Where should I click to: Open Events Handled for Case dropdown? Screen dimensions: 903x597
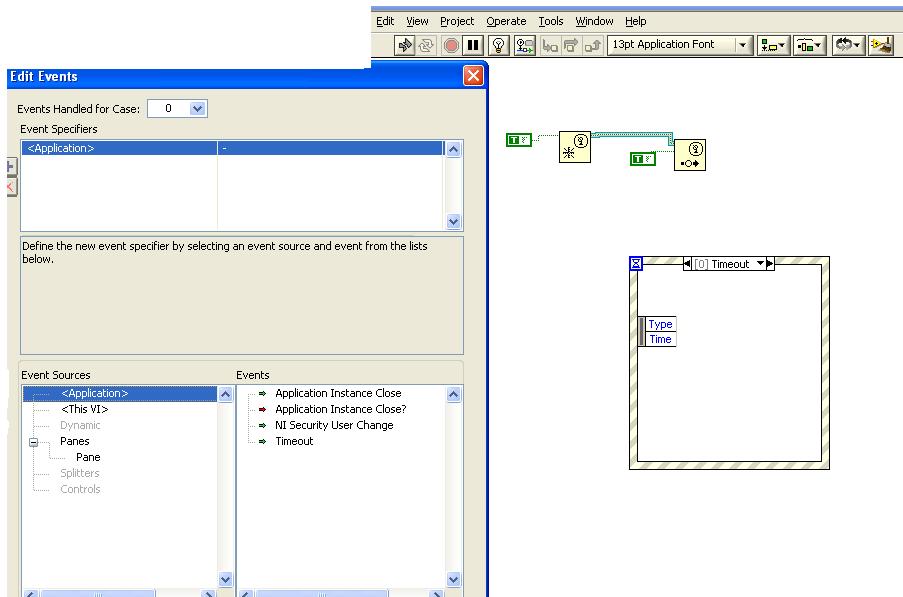click(x=198, y=108)
